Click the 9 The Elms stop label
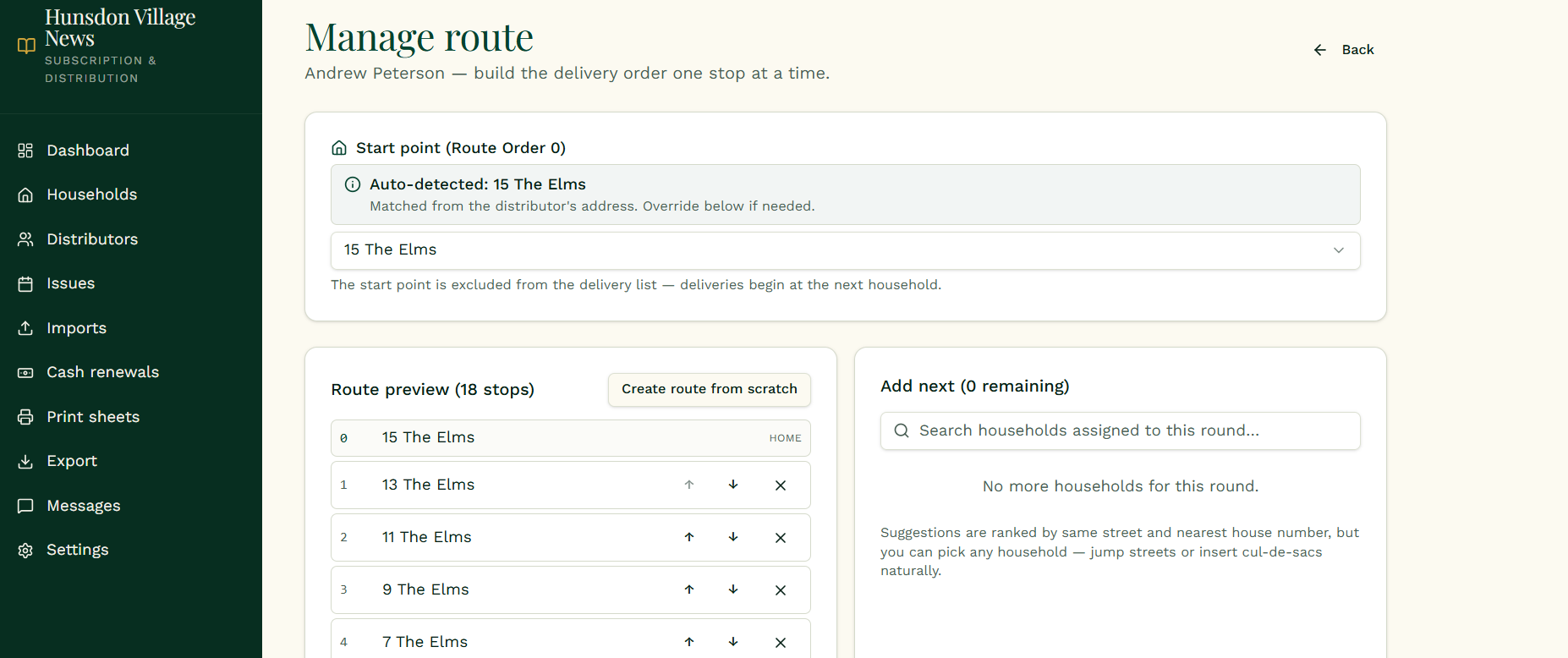 coord(425,589)
